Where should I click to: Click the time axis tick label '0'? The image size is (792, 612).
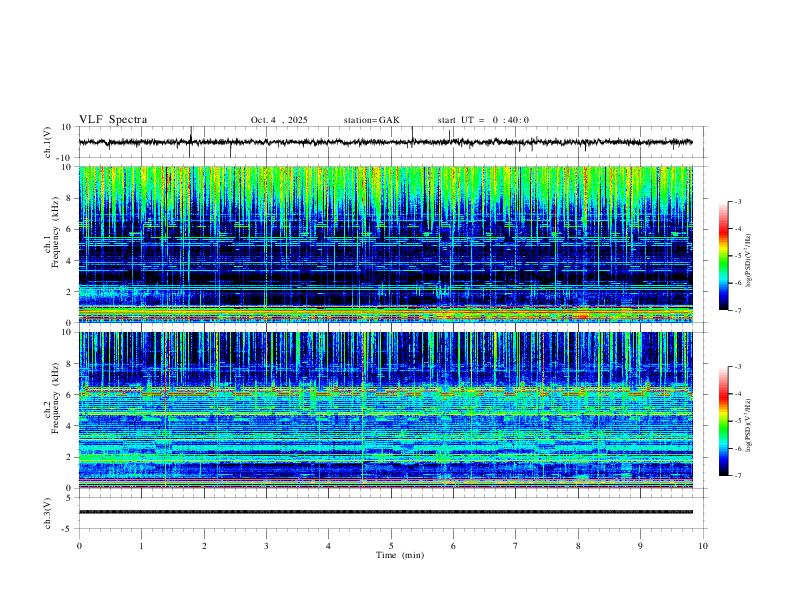(79, 546)
